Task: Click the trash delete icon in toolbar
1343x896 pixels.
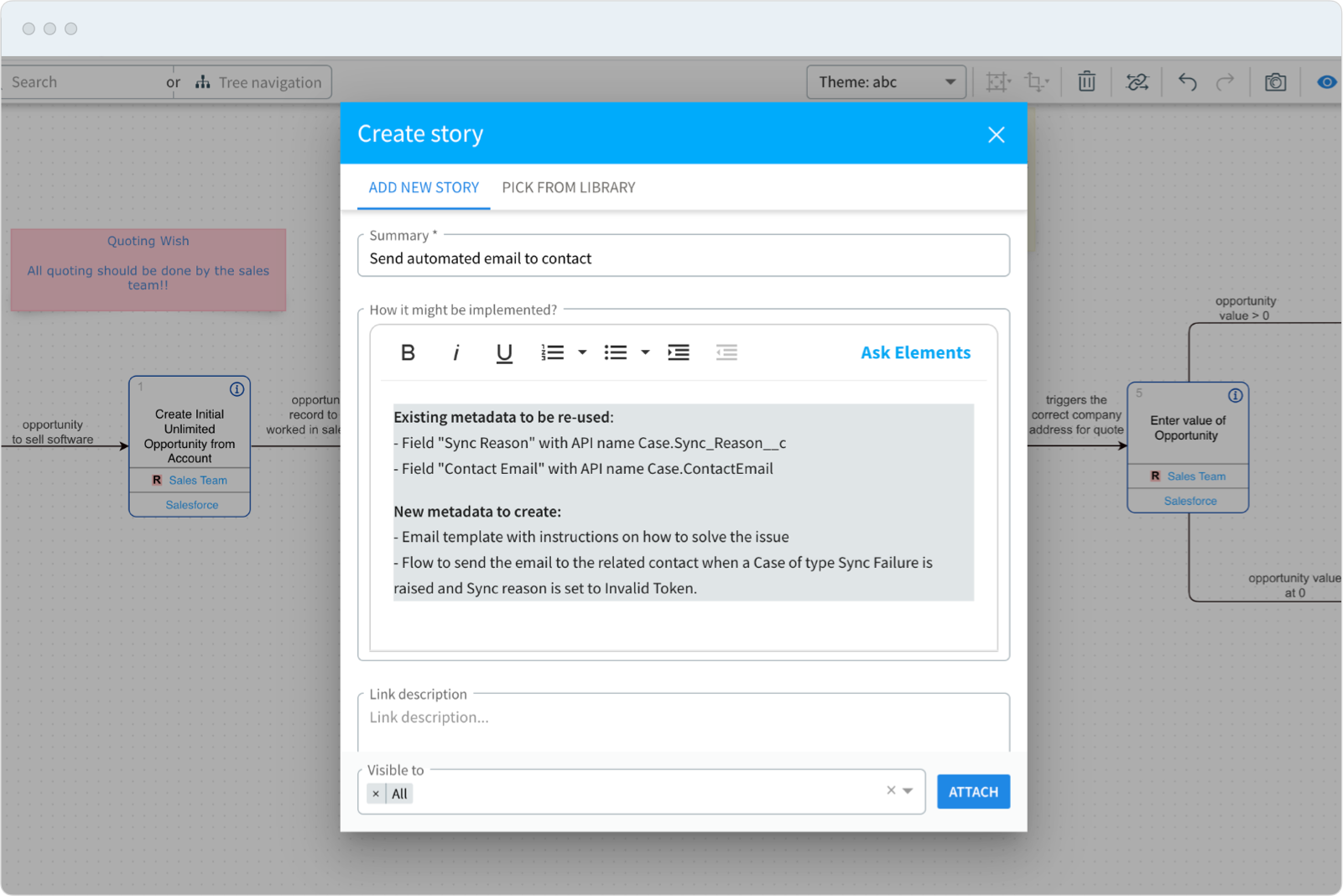Action: (1086, 82)
